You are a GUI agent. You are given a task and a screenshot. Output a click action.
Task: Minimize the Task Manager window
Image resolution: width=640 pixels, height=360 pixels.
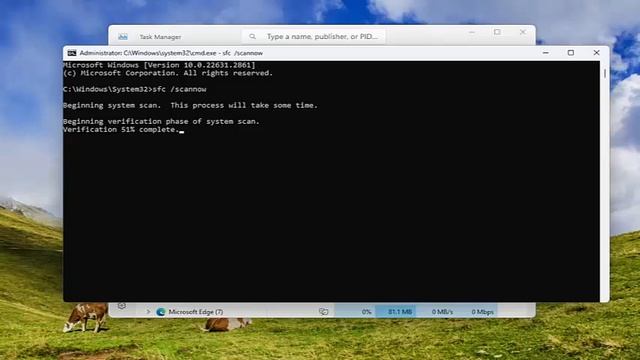click(x=471, y=32)
